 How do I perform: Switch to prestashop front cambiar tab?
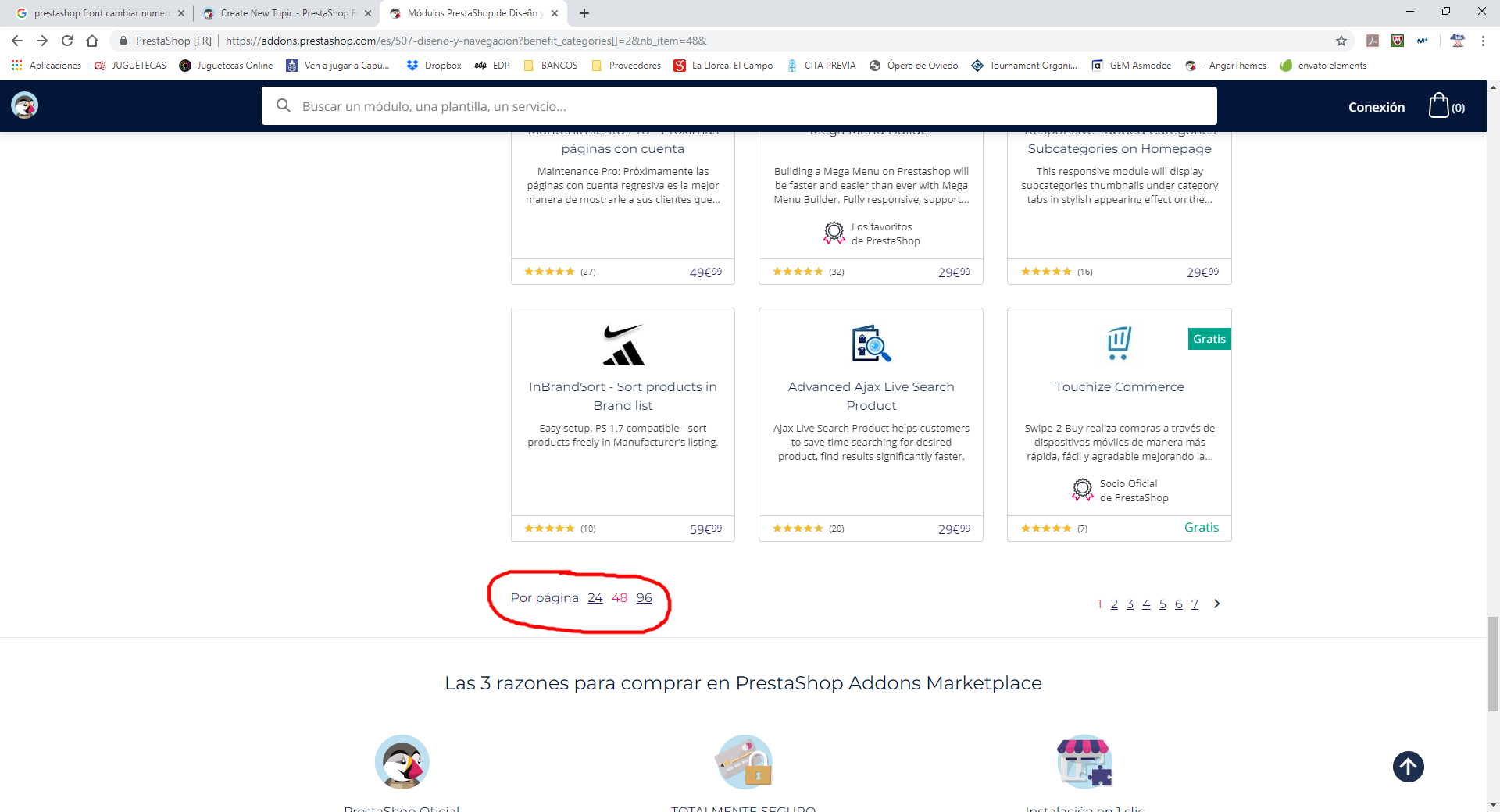[x=99, y=13]
